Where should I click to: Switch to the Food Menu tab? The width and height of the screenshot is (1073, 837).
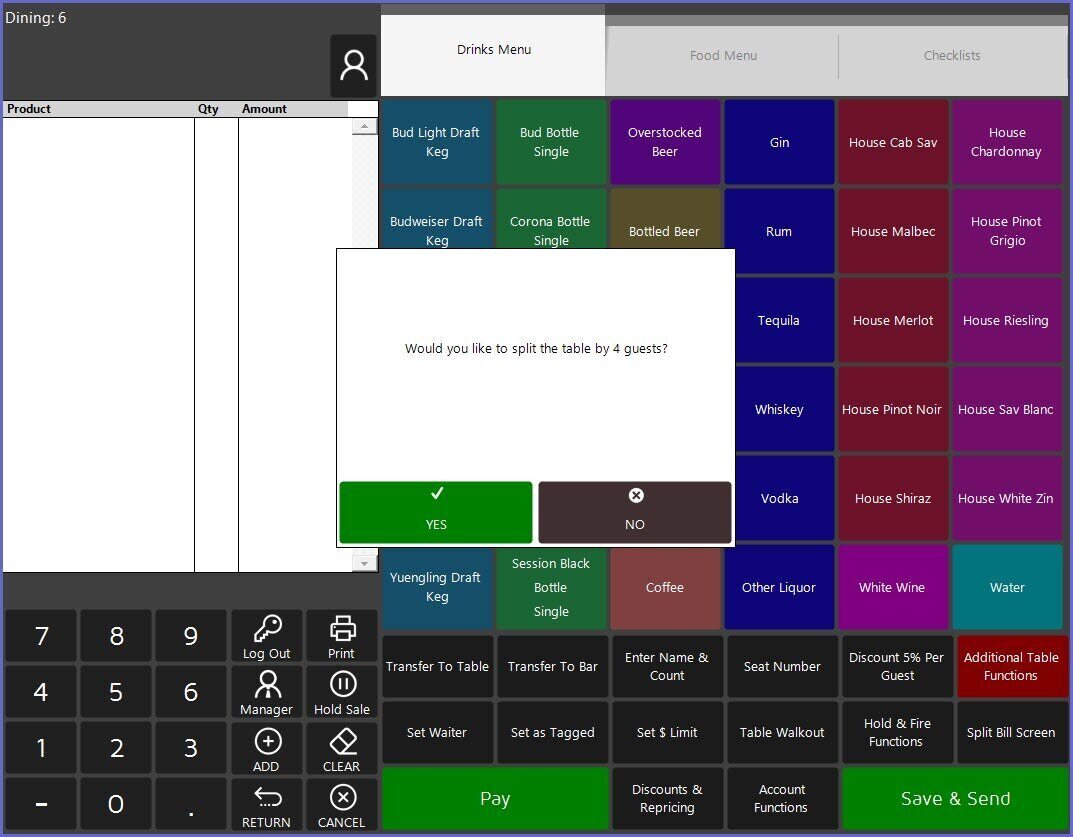click(723, 56)
